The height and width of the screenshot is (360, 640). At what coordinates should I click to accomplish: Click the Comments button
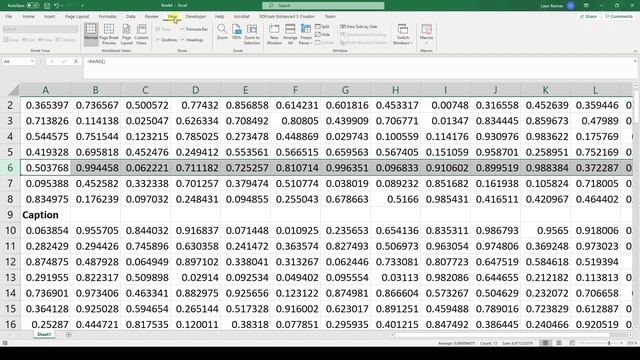click(x=619, y=16)
